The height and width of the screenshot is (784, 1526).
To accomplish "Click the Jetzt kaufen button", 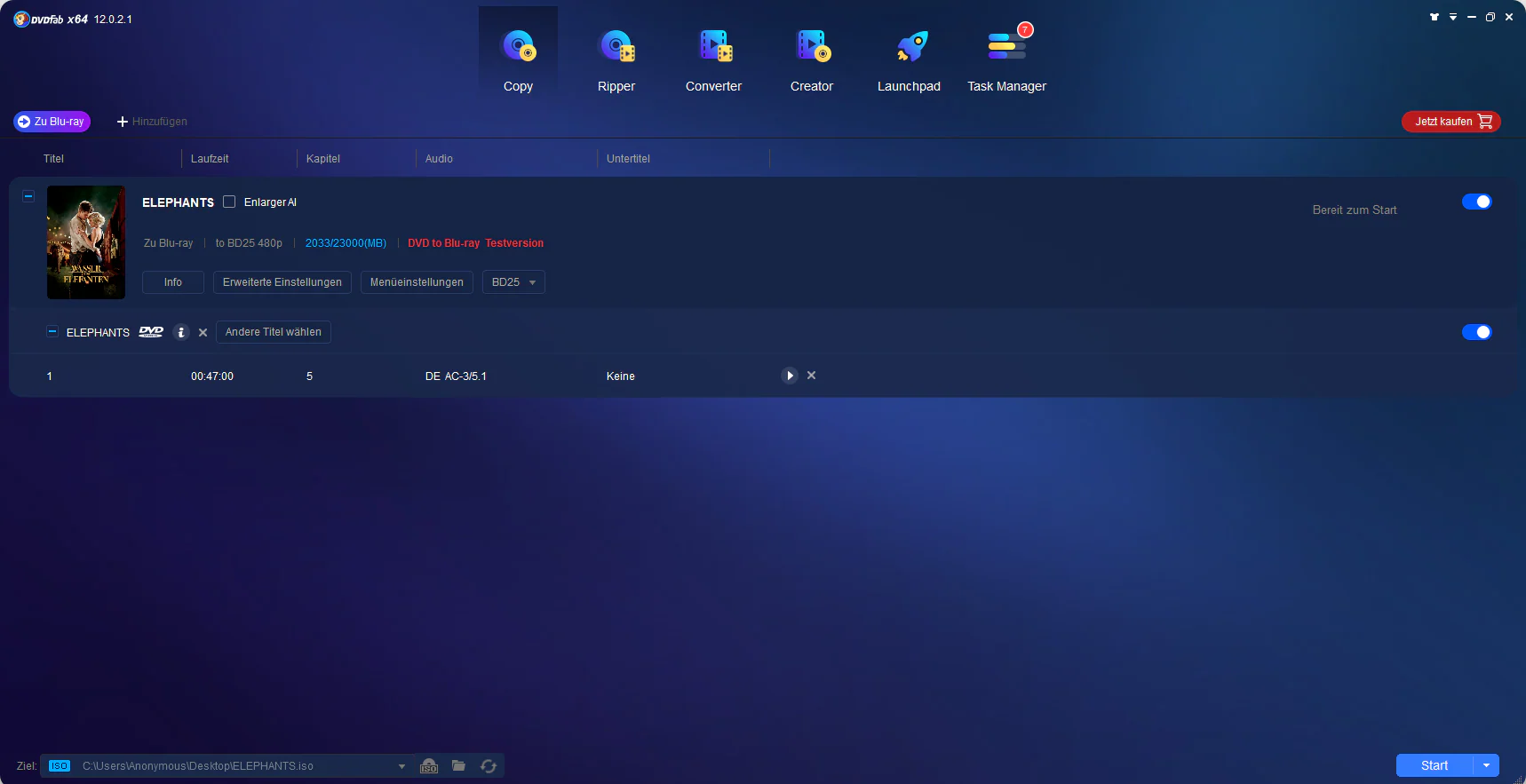I will point(1451,122).
